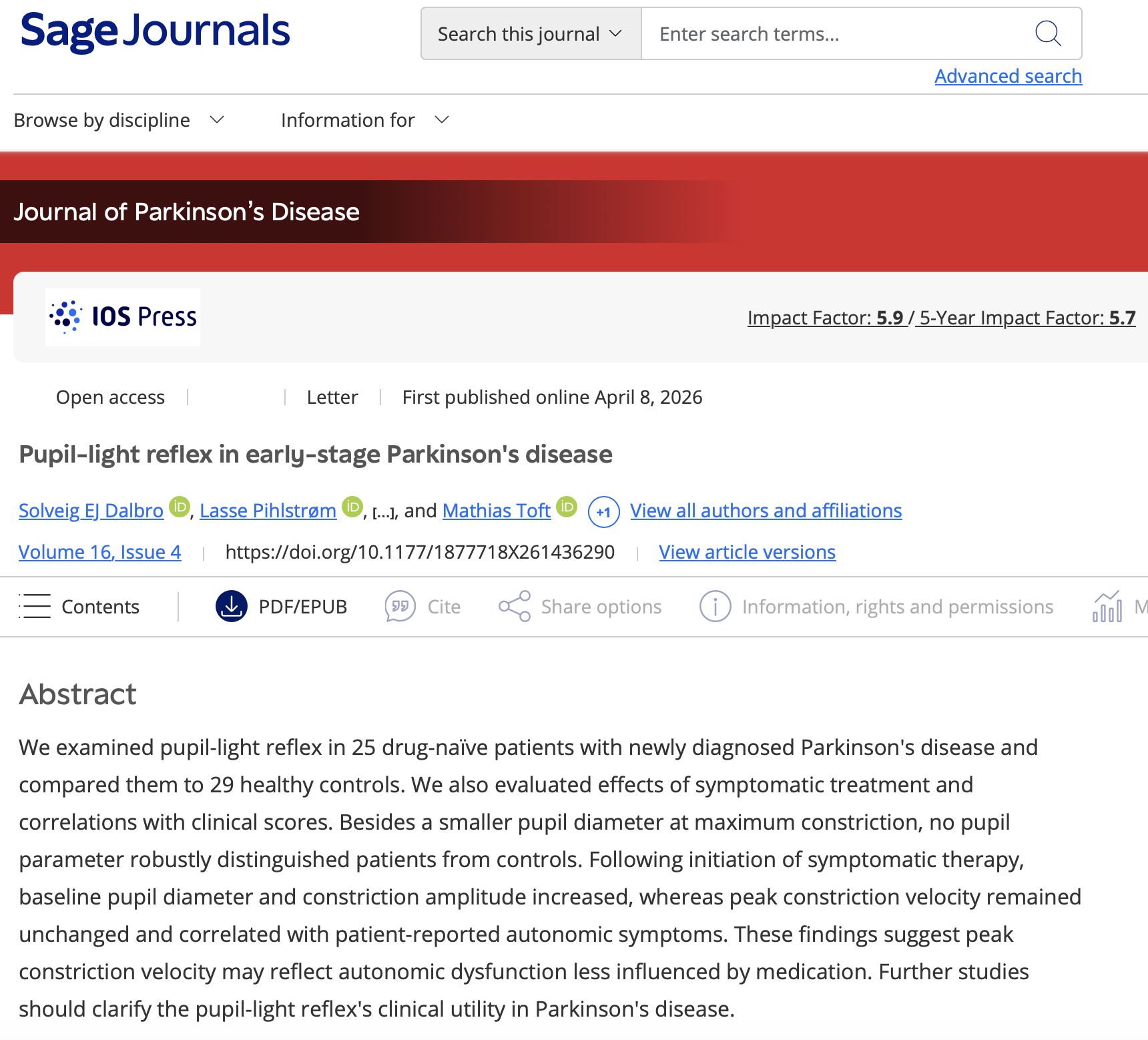This screenshot has width=1148, height=1040.
Task: Open author Solveig EJ Dalbro
Action: (91, 511)
